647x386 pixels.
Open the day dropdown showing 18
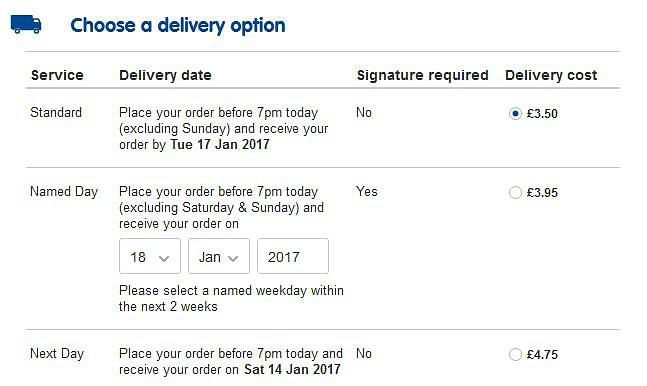150,256
